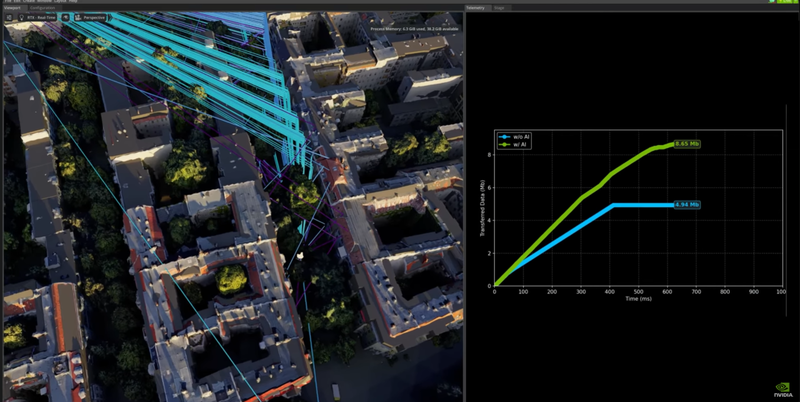
Task: Click the 8.65 Mb data label
Action: point(687,144)
